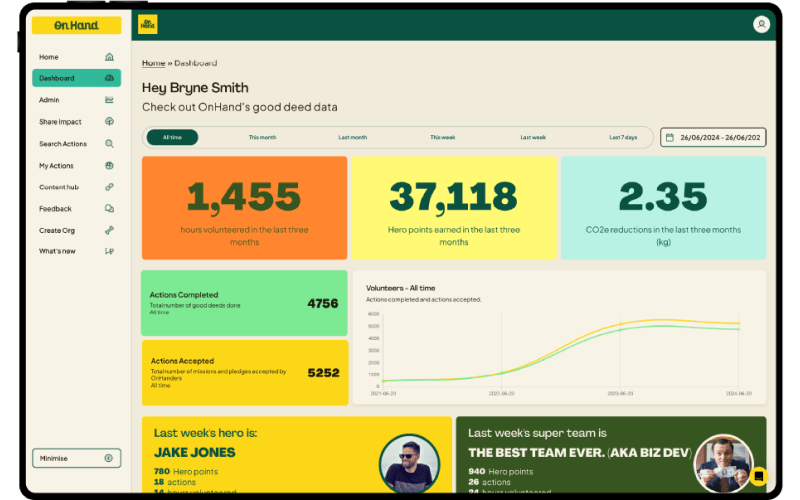The image size is (800, 500).
Task: Select the This month filter
Action: click(262, 137)
